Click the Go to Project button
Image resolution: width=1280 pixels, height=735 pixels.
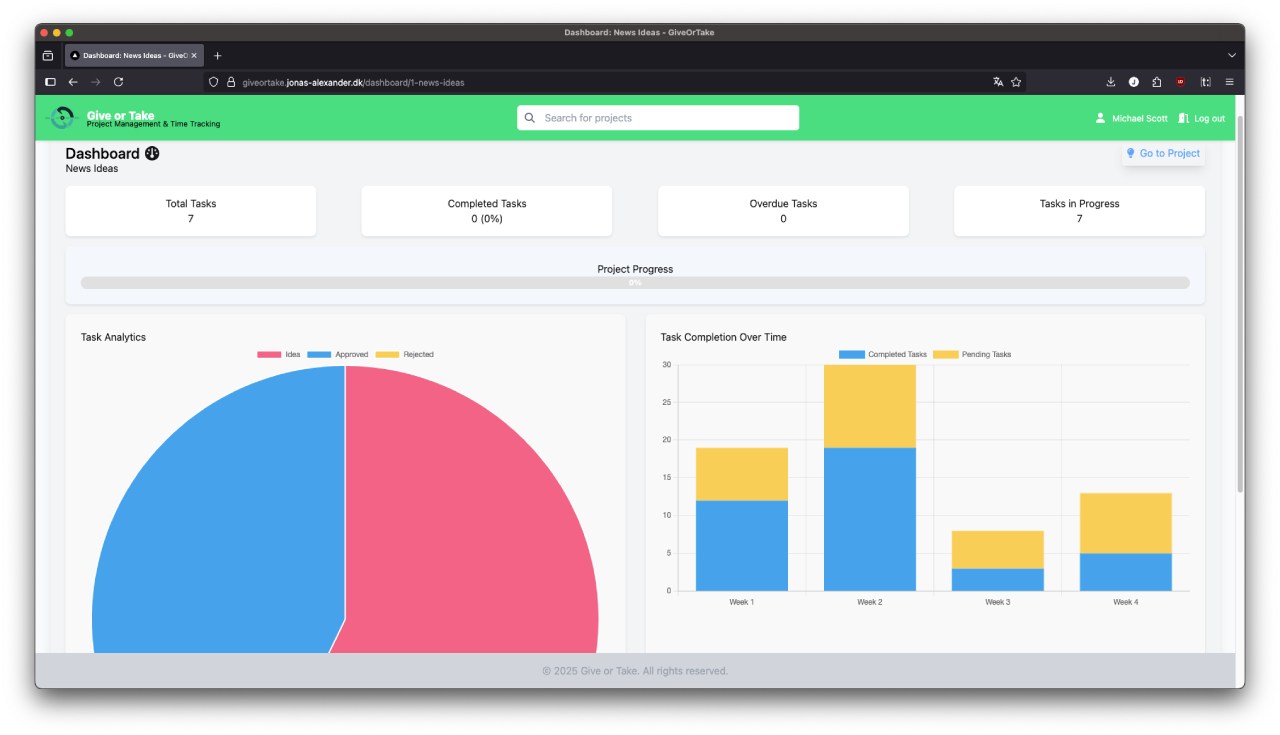1163,153
